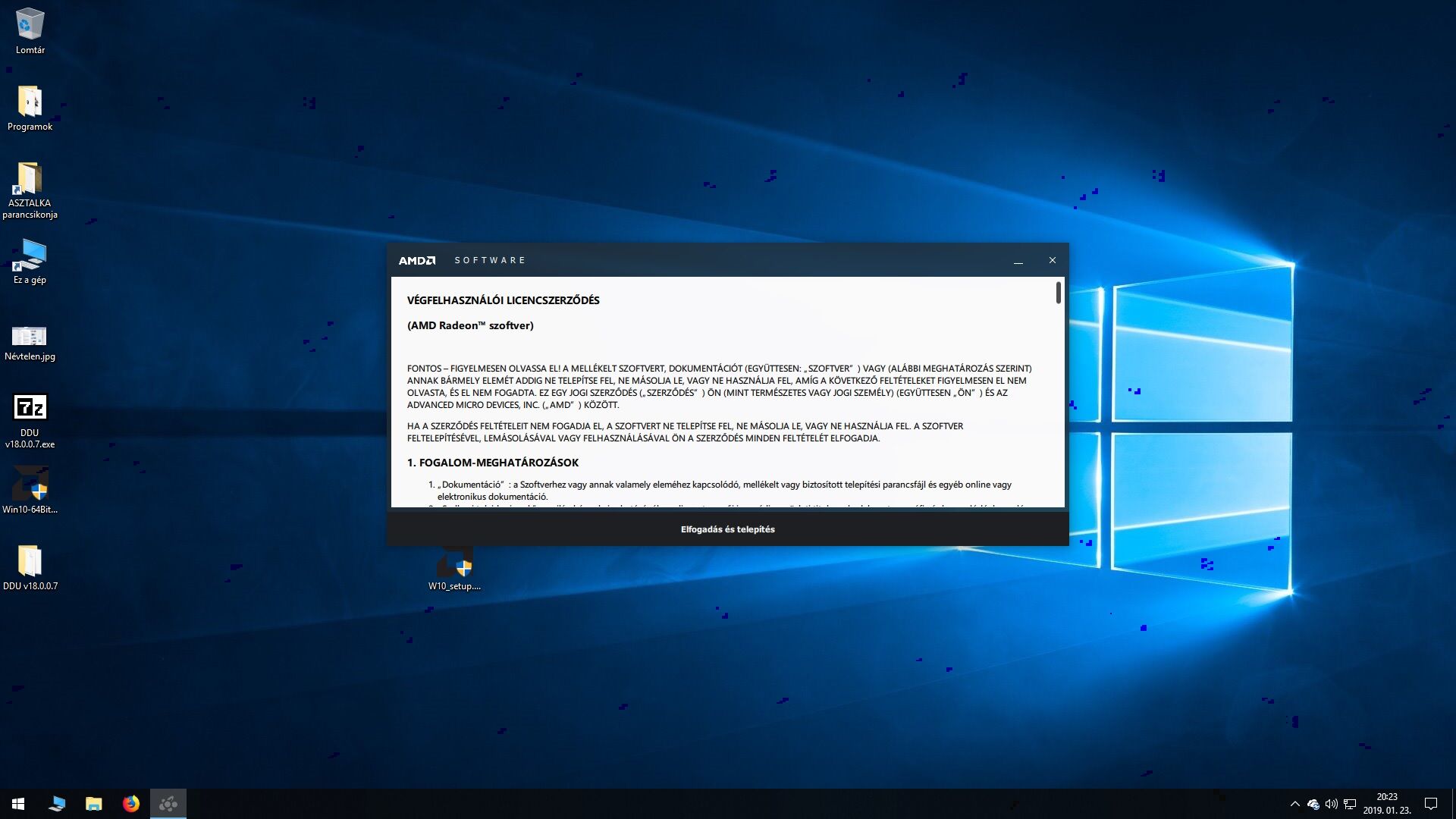This screenshot has width=1456, height=819.
Task: Click the AMD installer taskbar icon
Action: tap(168, 804)
